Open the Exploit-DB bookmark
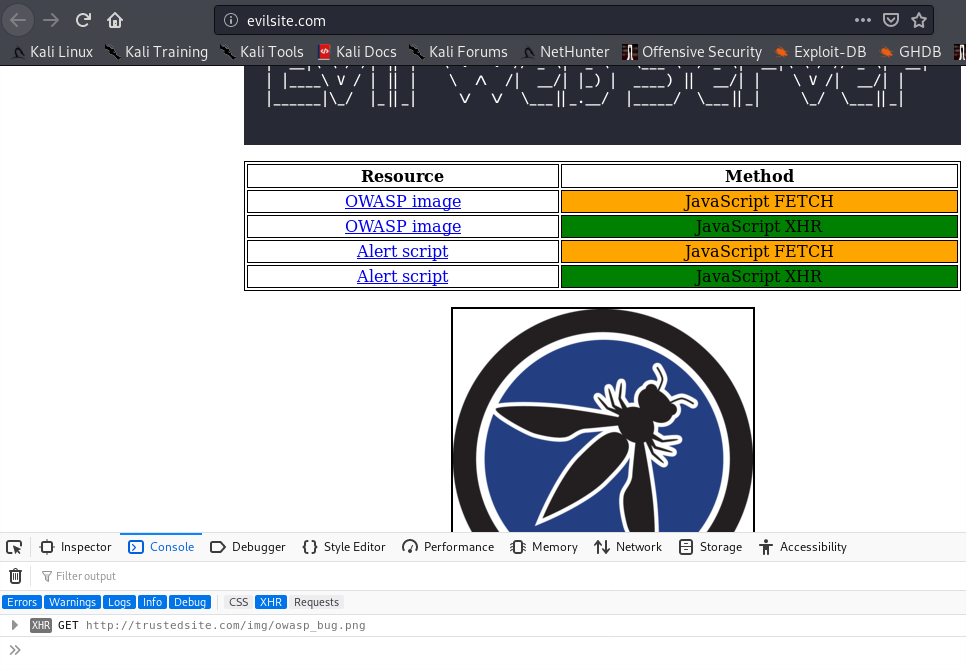This screenshot has width=966, height=670. [x=821, y=52]
